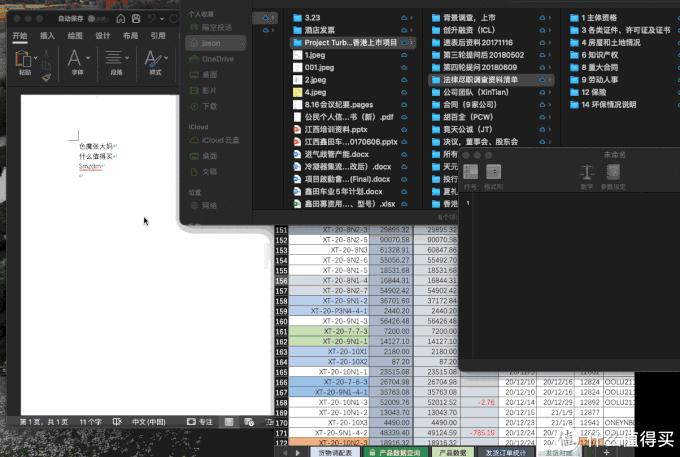Click the 第1页，共1页 page count in Word's status bar
The height and width of the screenshot is (457, 680).
tap(43, 422)
